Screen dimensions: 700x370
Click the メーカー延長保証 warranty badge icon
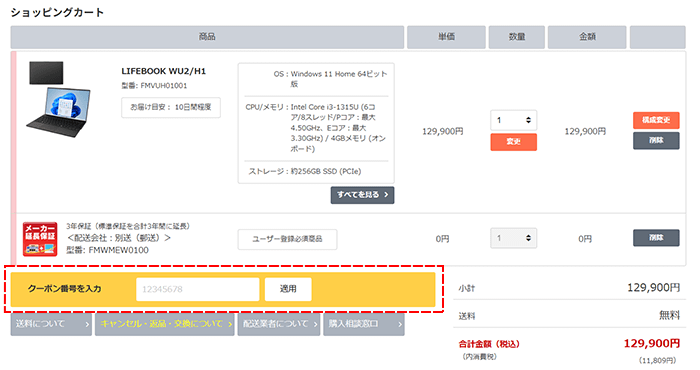[x=40, y=239]
